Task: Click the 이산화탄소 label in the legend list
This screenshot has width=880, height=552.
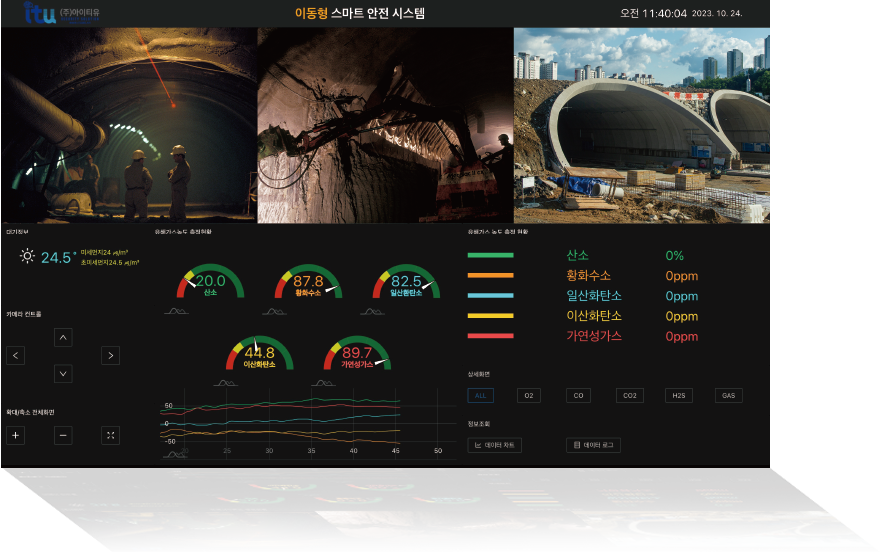Action: (594, 316)
